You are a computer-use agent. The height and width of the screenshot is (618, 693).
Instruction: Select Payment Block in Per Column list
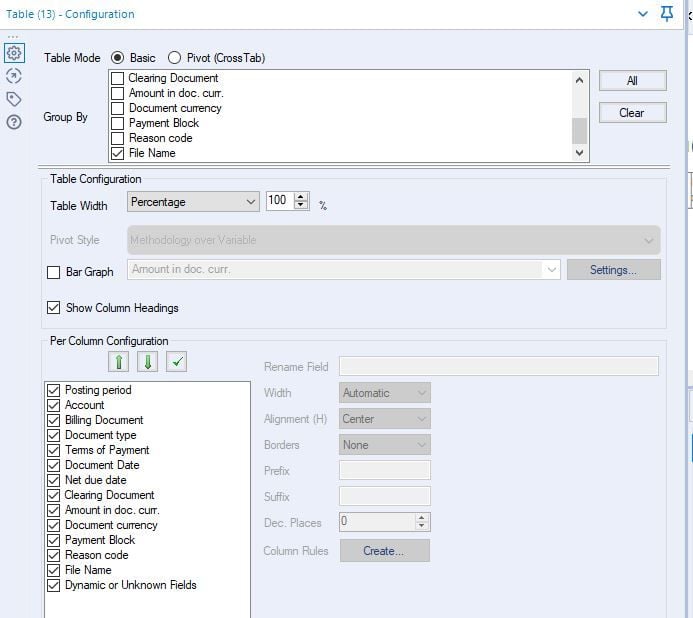pyautogui.click(x=100, y=540)
